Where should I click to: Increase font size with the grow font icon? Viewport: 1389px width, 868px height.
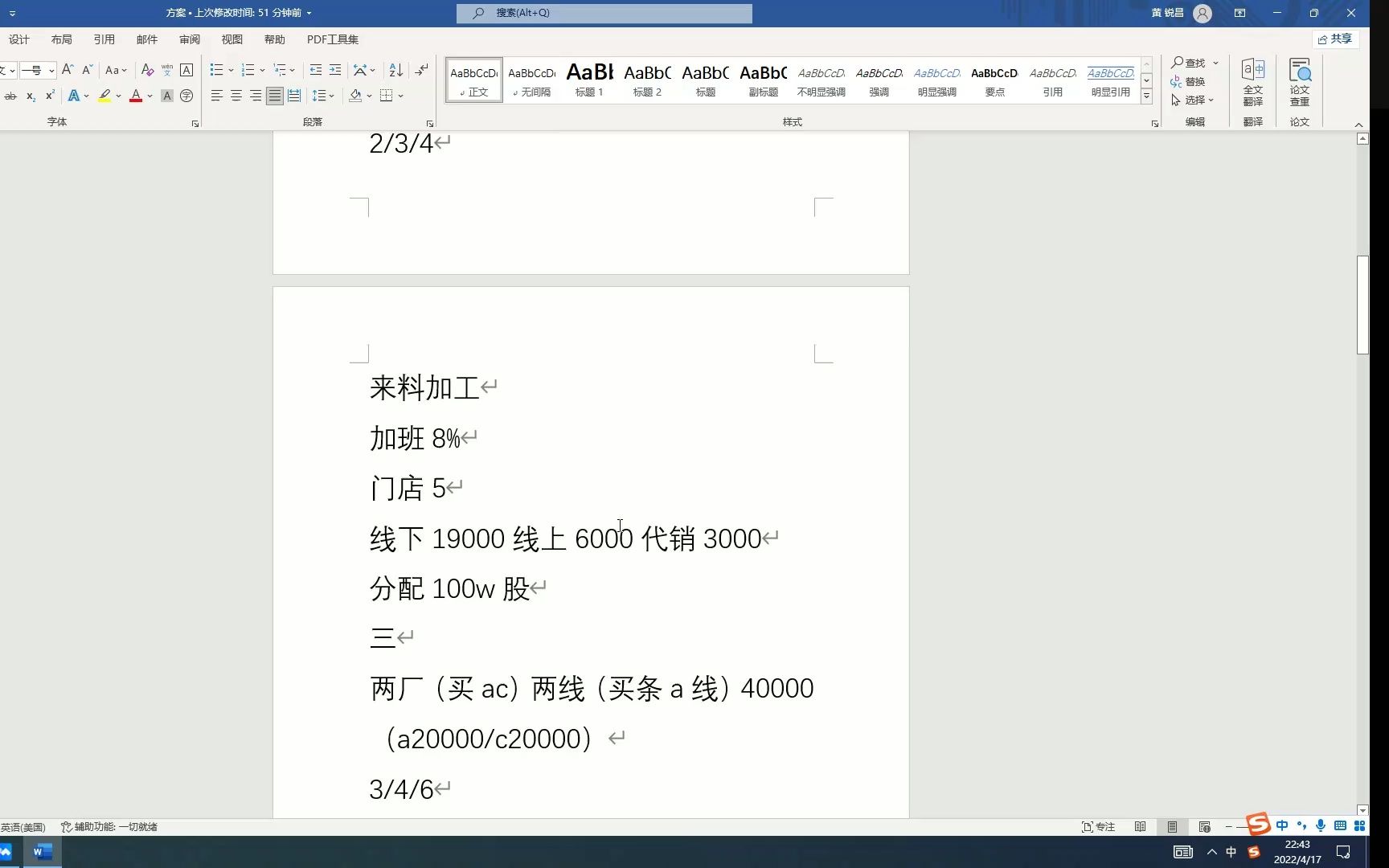point(68,70)
